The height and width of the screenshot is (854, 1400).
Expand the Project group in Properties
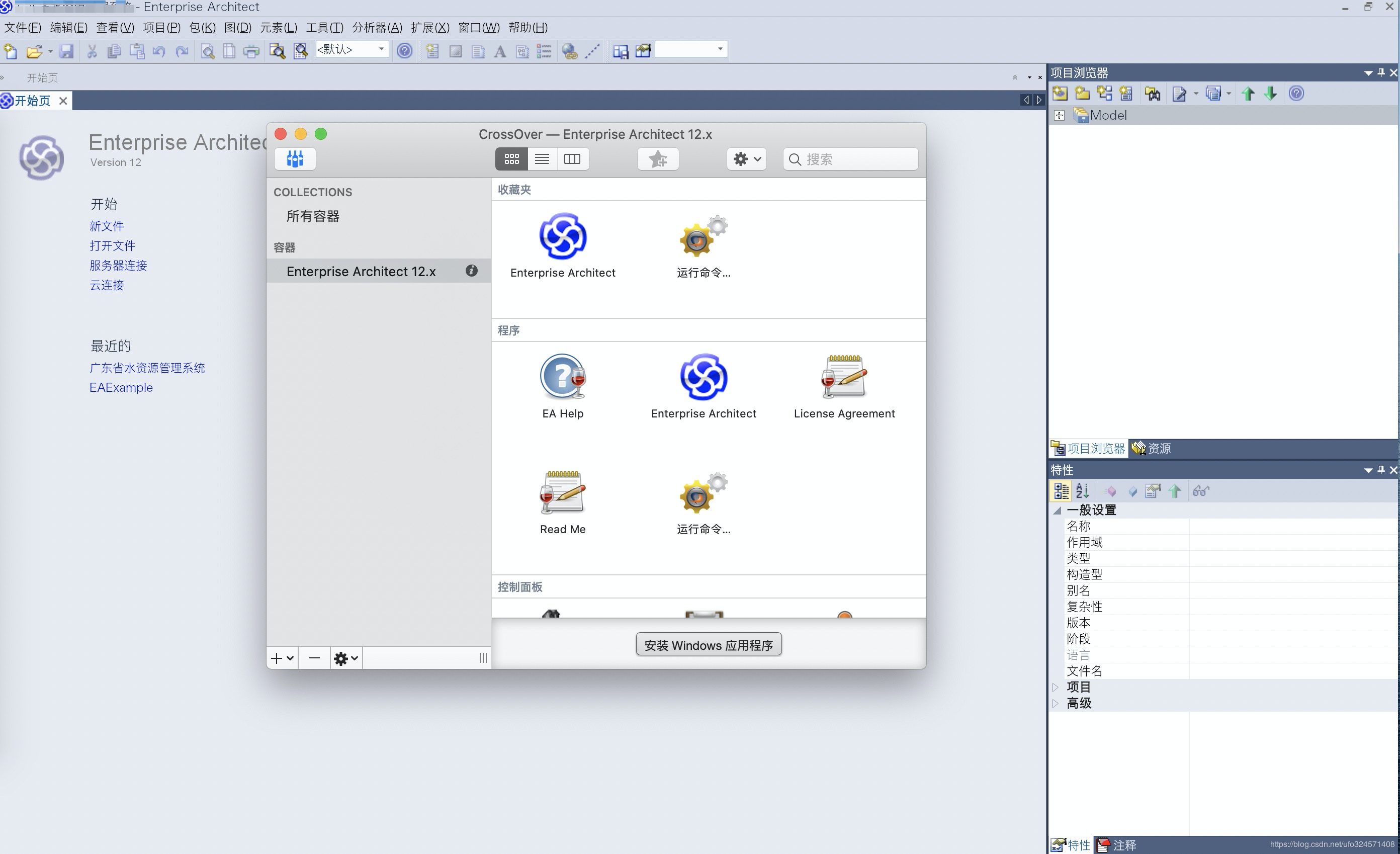(x=1056, y=687)
